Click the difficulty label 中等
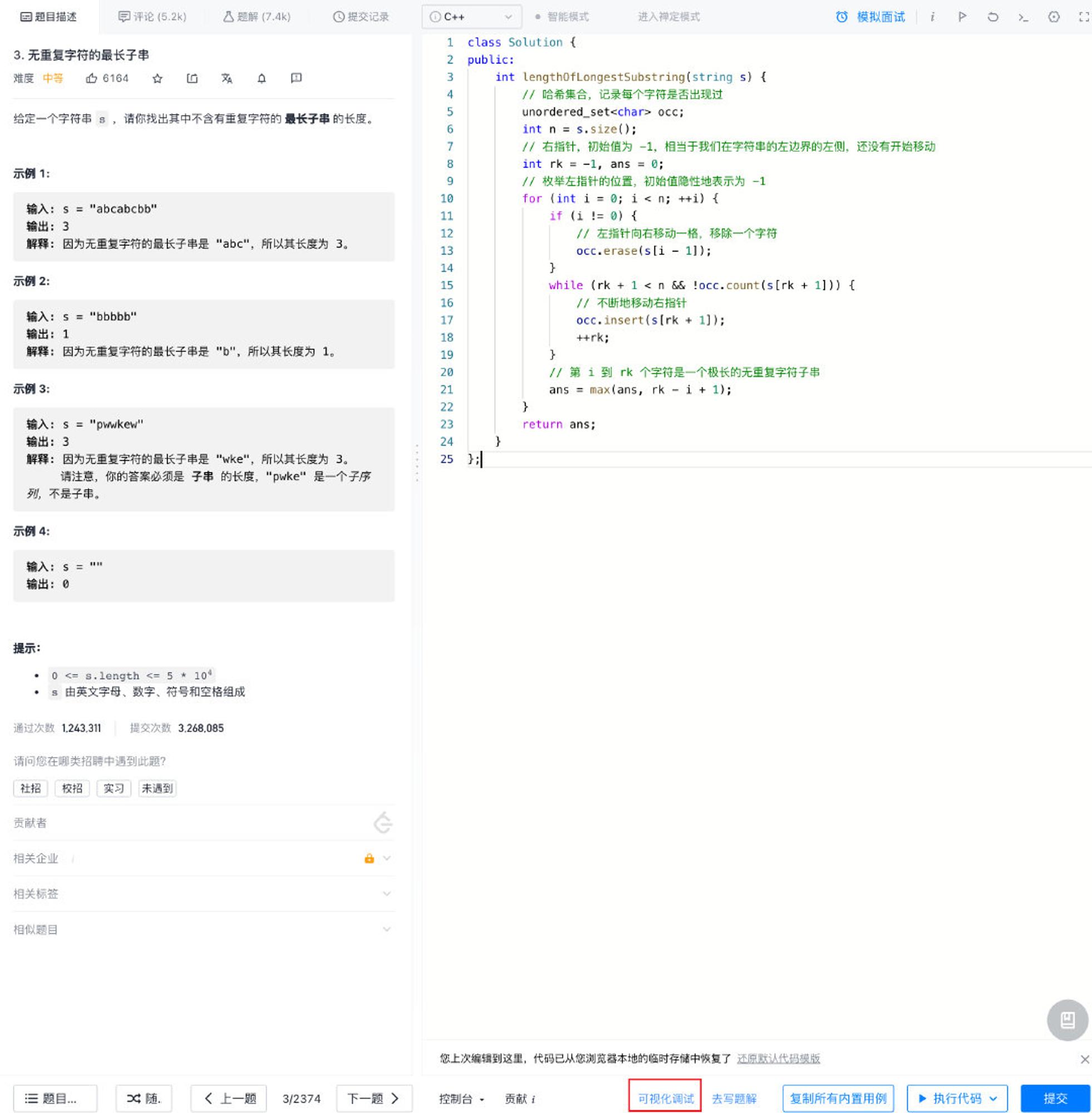Image resolution: width=1092 pixels, height=1113 pixels. click(x=53, y=78)
